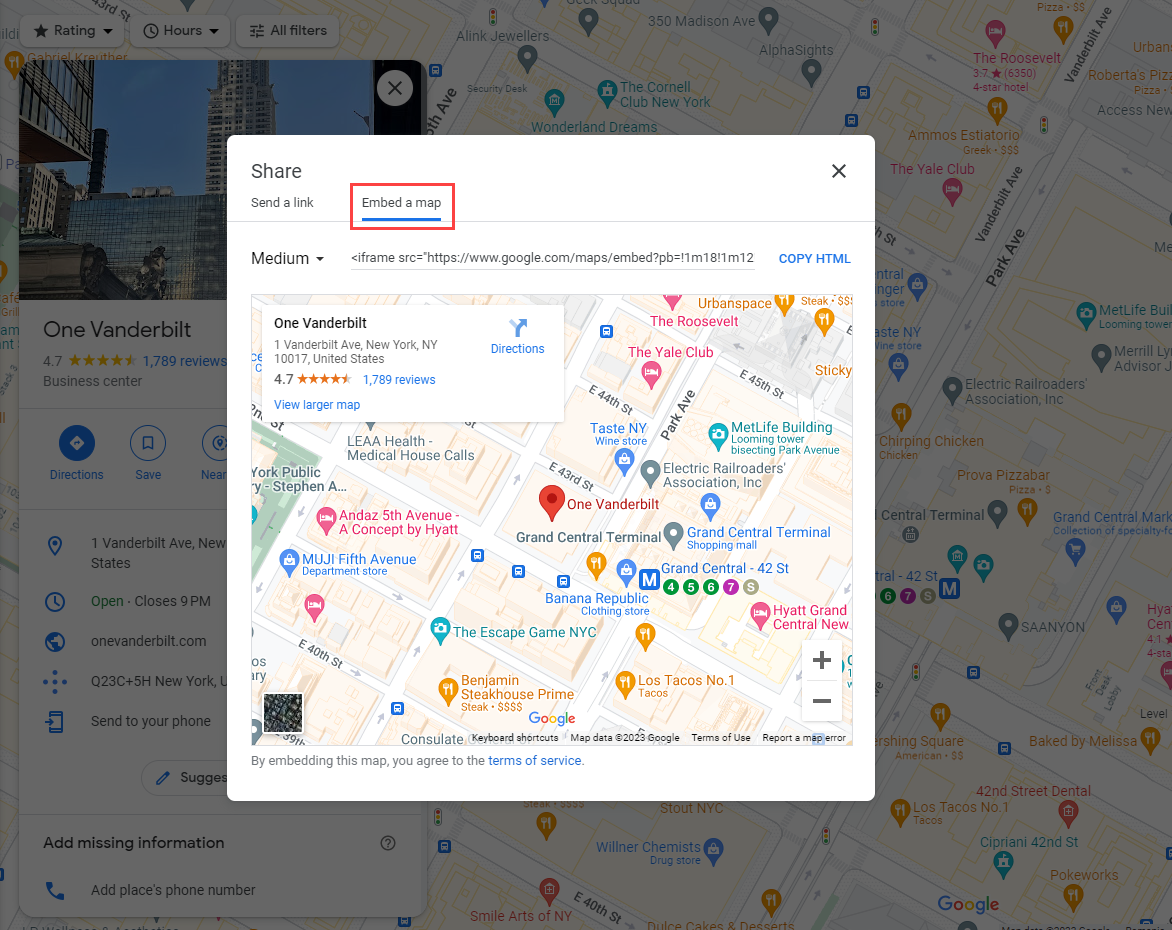Viewport: 1172px width, 930px height.
Task: Click the opening hours clock icon
Action: click(x=54, y=601)
